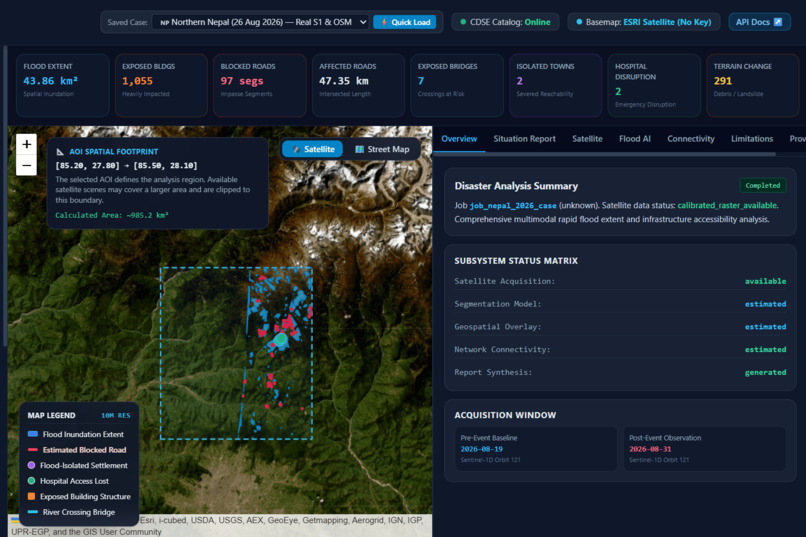Screen dimensions: 806x537
Task: Click the horizontal scrollbar under the tabs
Action: pos(604,154)
